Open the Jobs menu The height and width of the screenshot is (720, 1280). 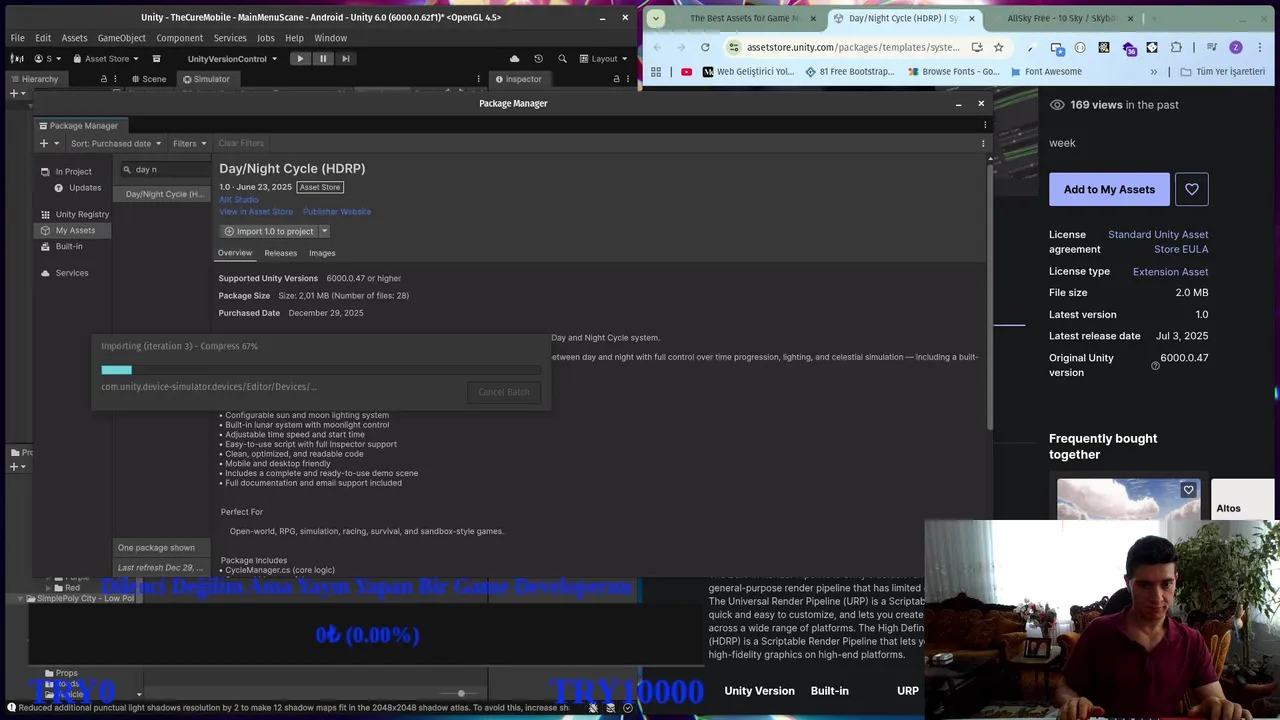(265, 38)
